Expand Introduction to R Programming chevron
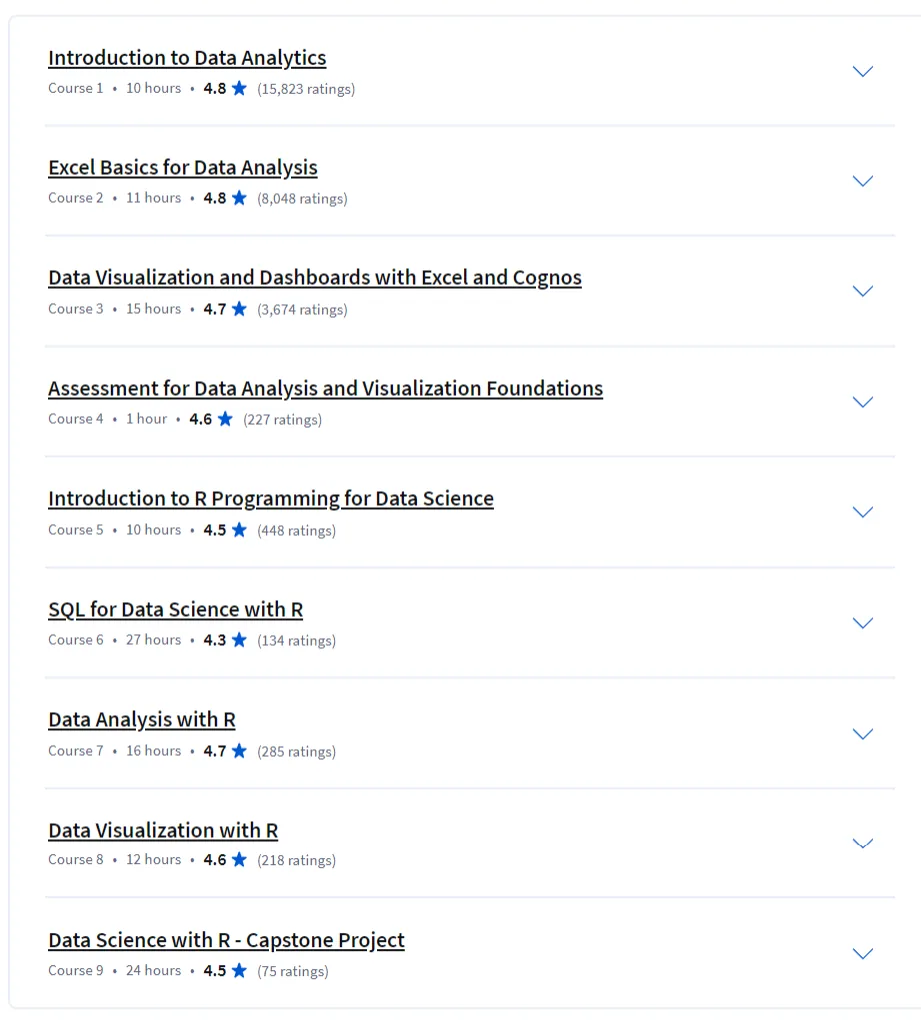The width and height of the screenshot is (921, 1021). [x=862, y=512]
